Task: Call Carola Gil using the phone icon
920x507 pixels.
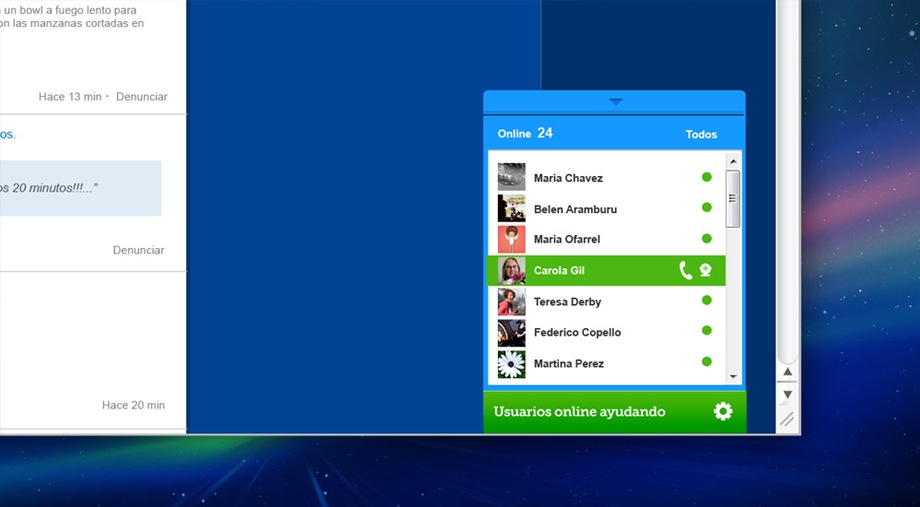Action: tap(685, 270)
